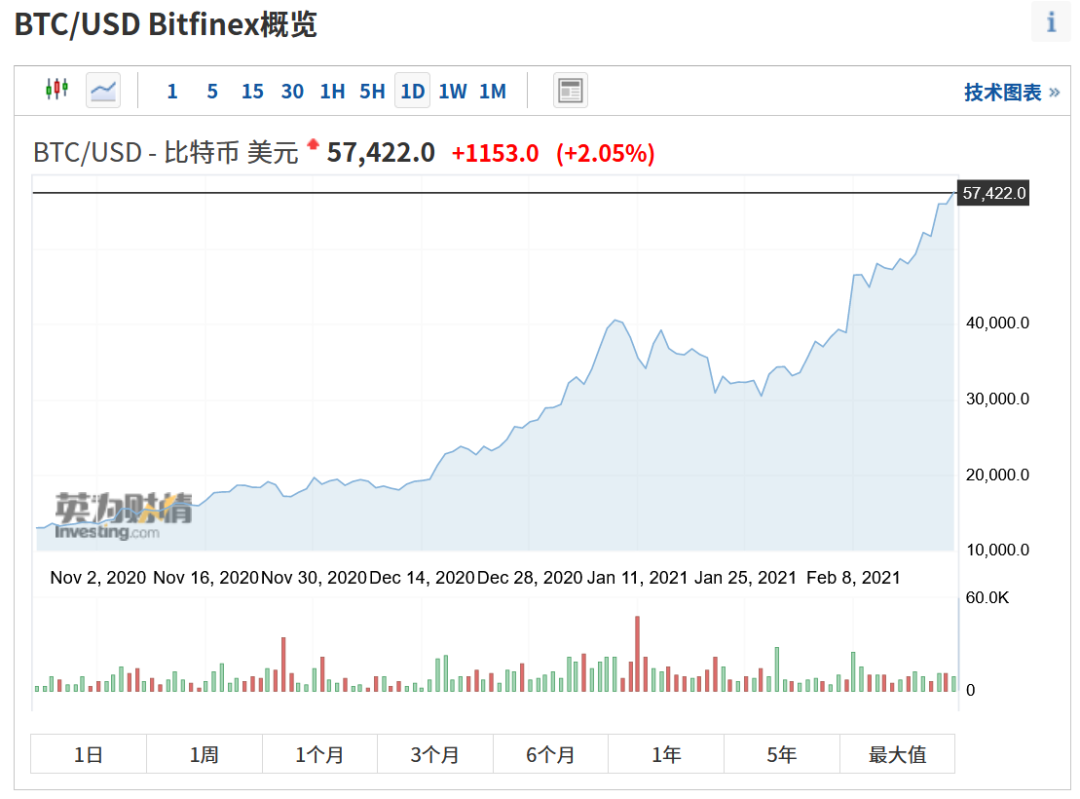This screenshot has height=799, width=1080.
Task: Show the 3个月 time range
Action: [x=435, y=754]
